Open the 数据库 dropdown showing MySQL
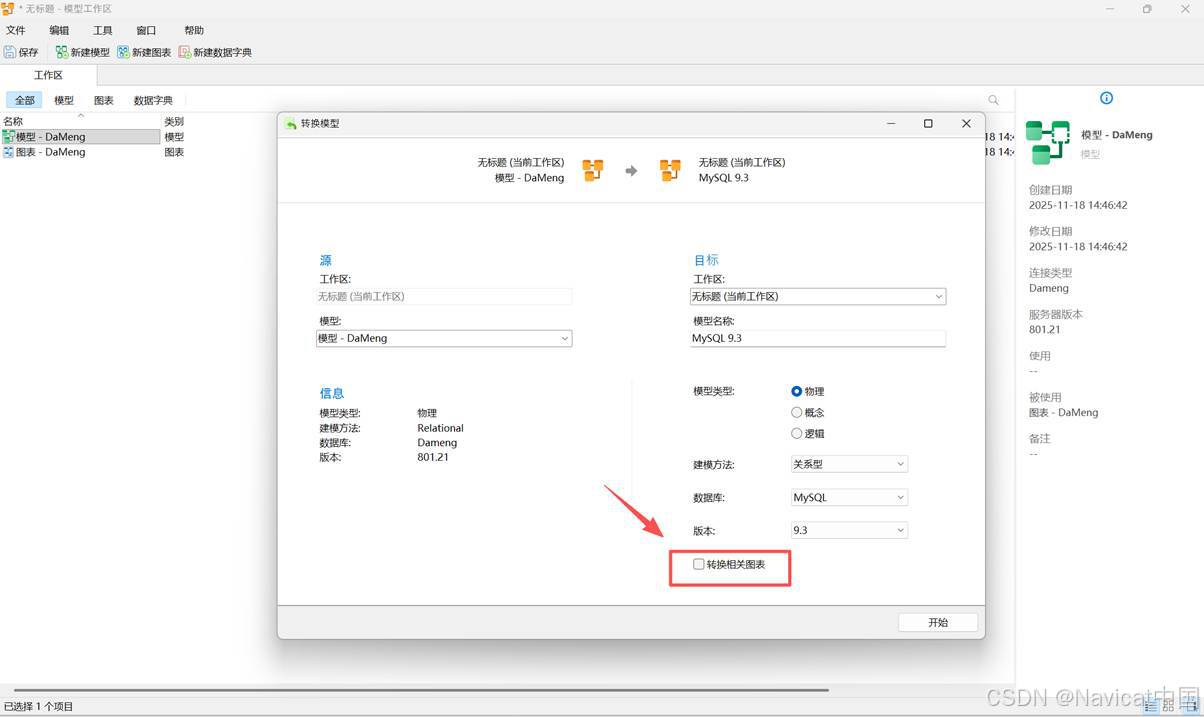Viewport: 1204px width, 717px height. pos(849,497)
